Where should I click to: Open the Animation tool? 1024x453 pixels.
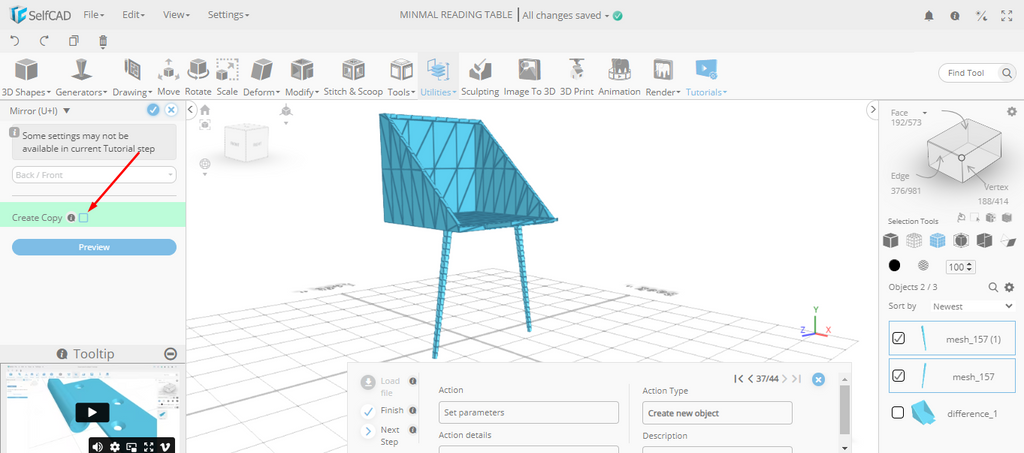619,71
